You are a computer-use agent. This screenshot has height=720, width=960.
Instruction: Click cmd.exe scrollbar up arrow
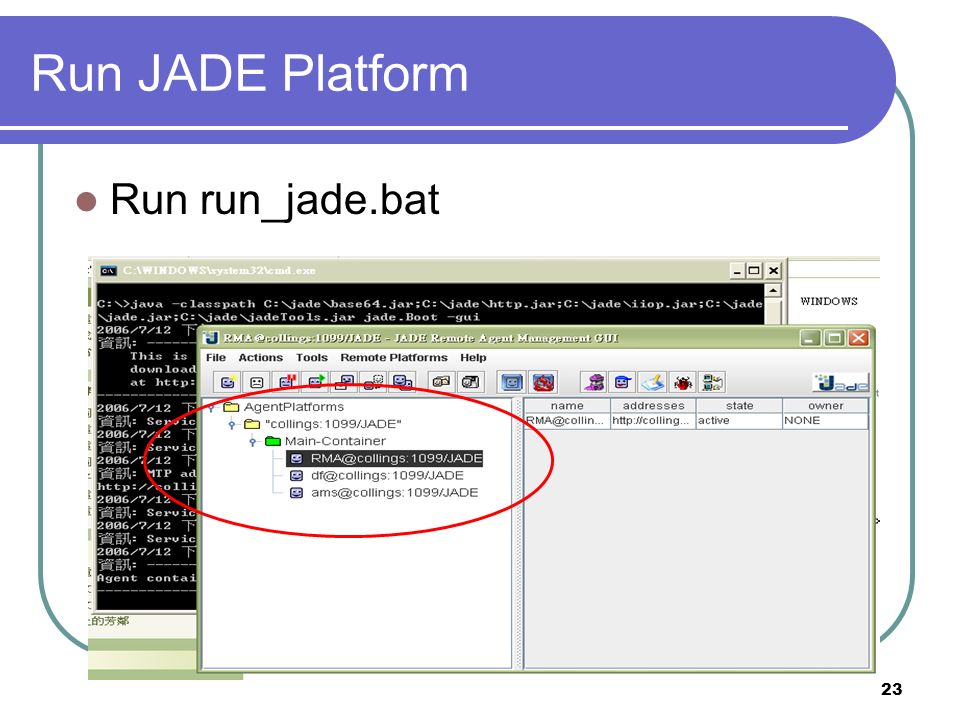click(x=773, y=290)
